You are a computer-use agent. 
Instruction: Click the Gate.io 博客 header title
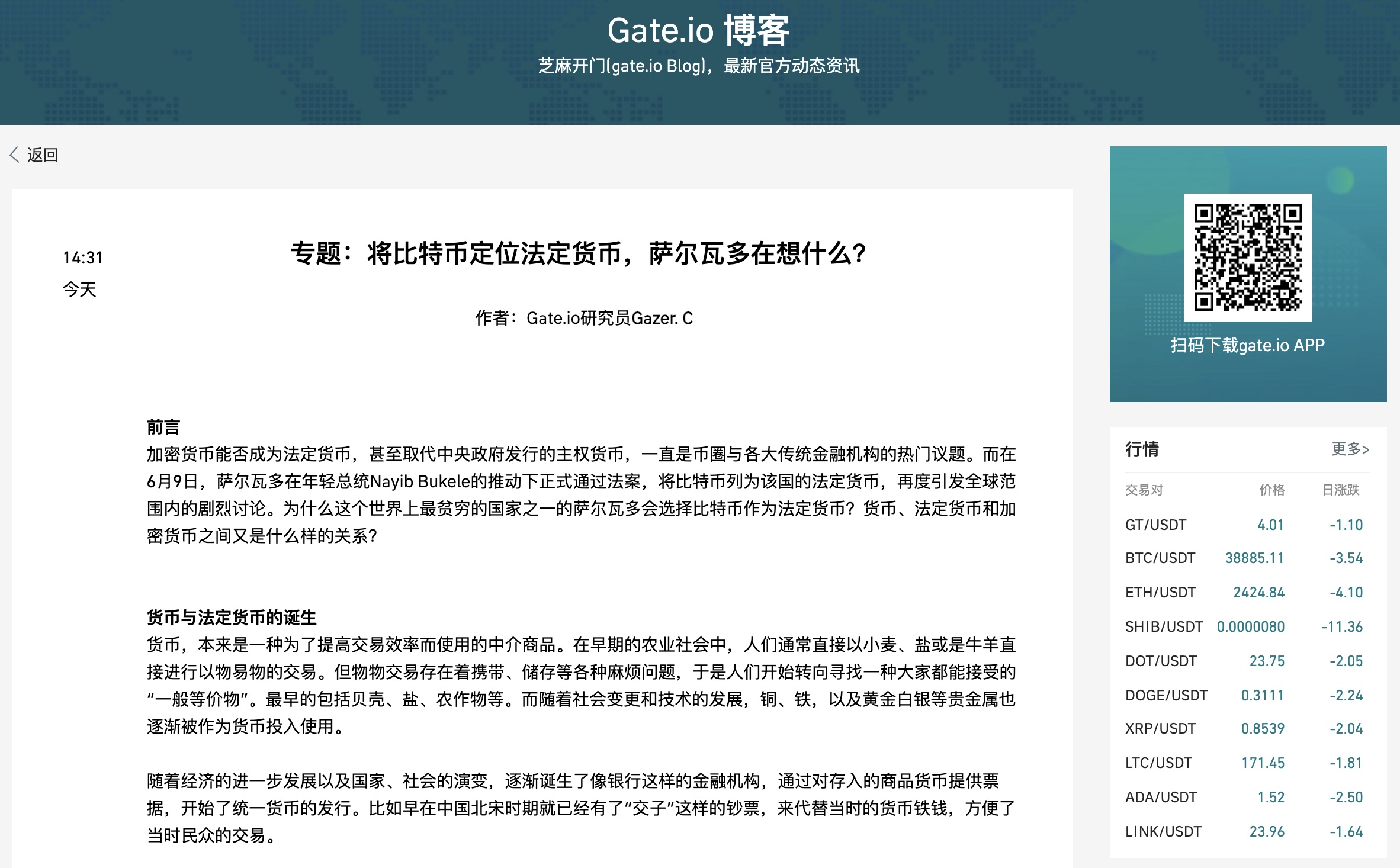699,30
